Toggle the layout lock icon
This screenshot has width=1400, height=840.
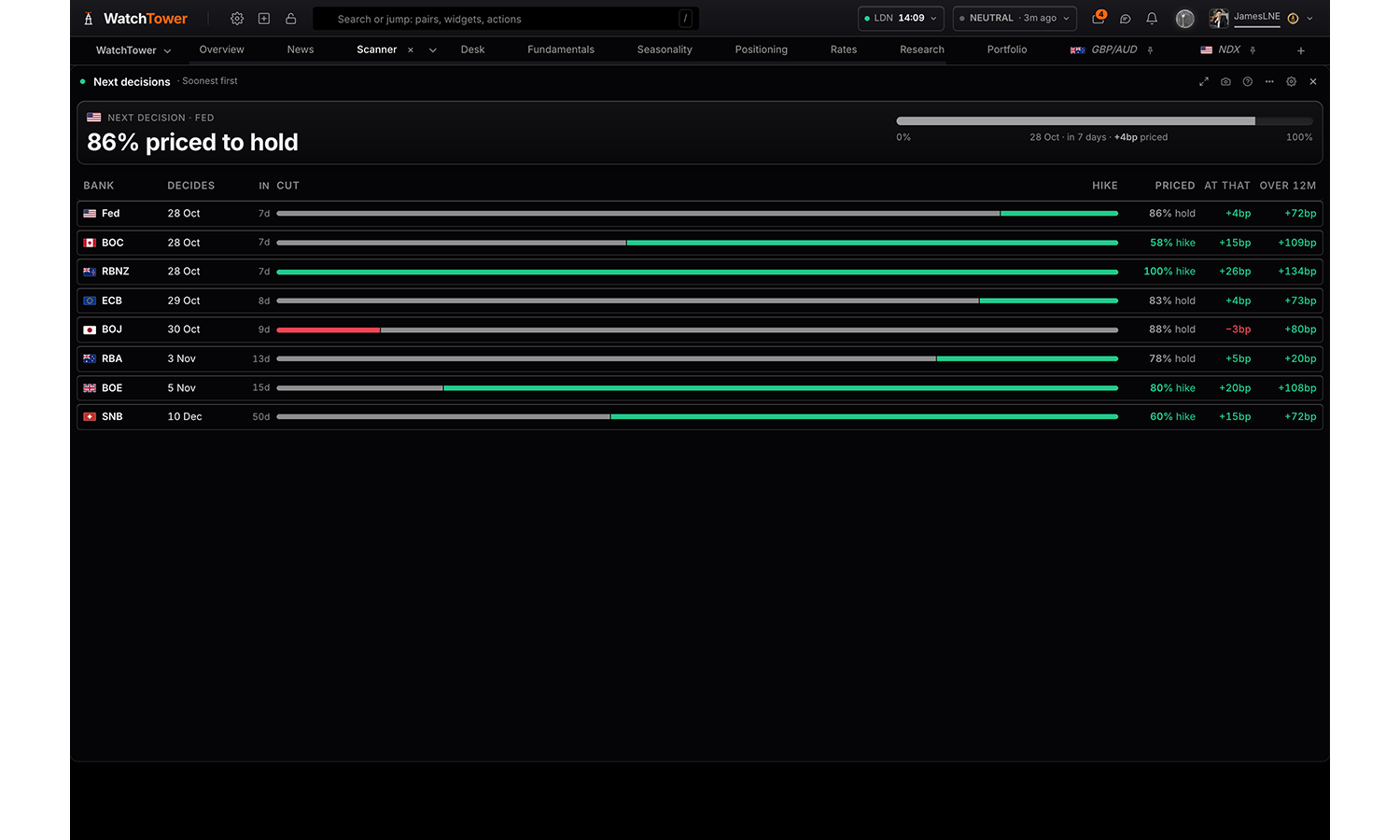(291, 19)
